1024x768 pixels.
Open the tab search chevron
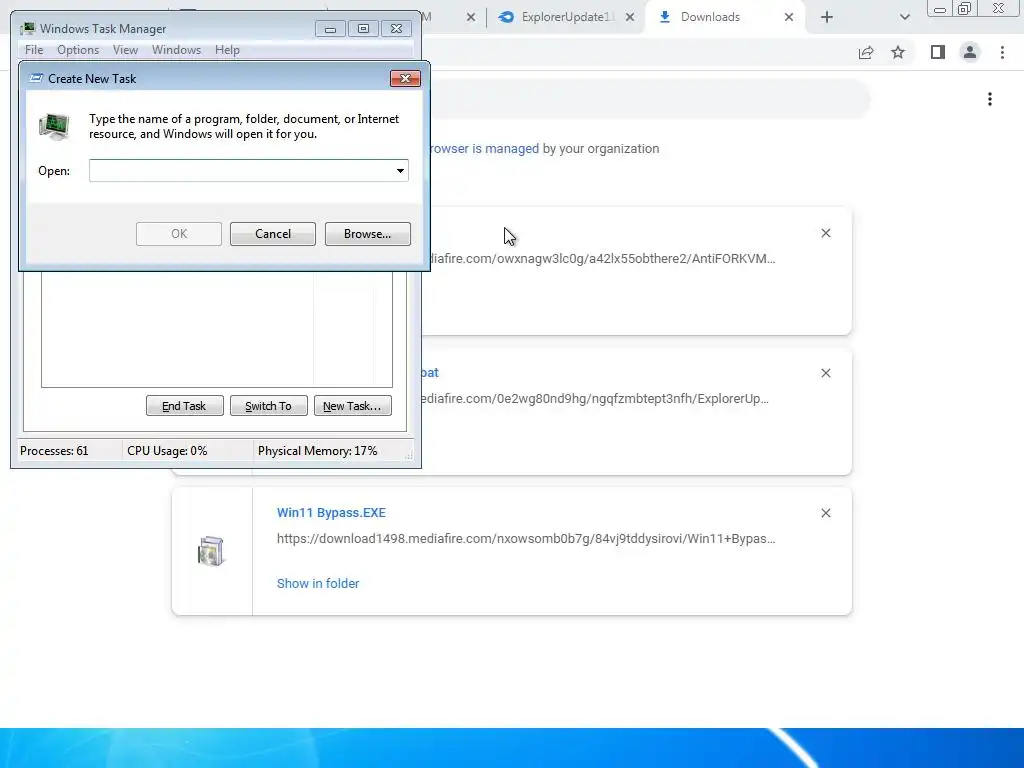[x=904, y=17]
